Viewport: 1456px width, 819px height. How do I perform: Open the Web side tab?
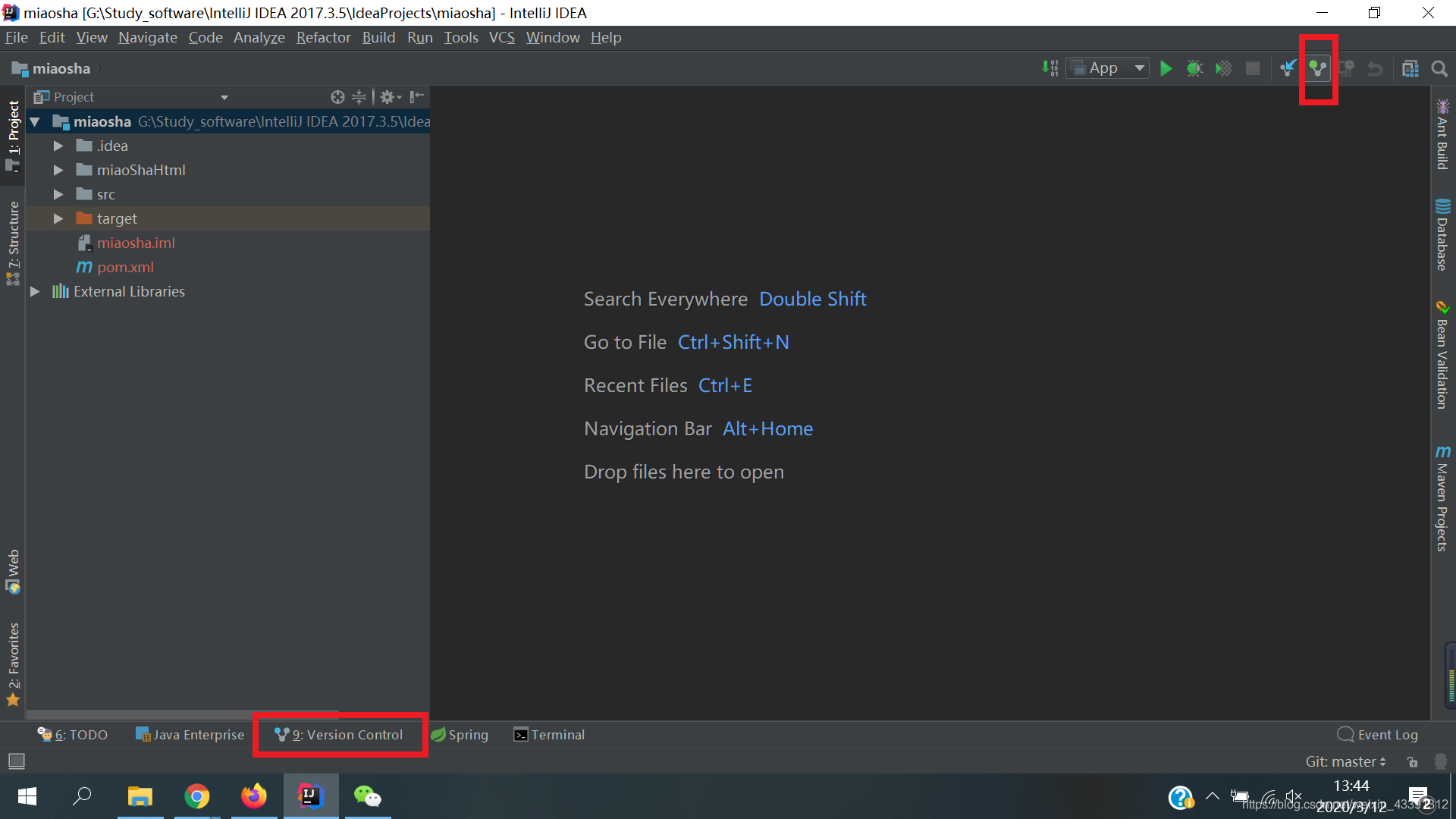pos(13,571)
